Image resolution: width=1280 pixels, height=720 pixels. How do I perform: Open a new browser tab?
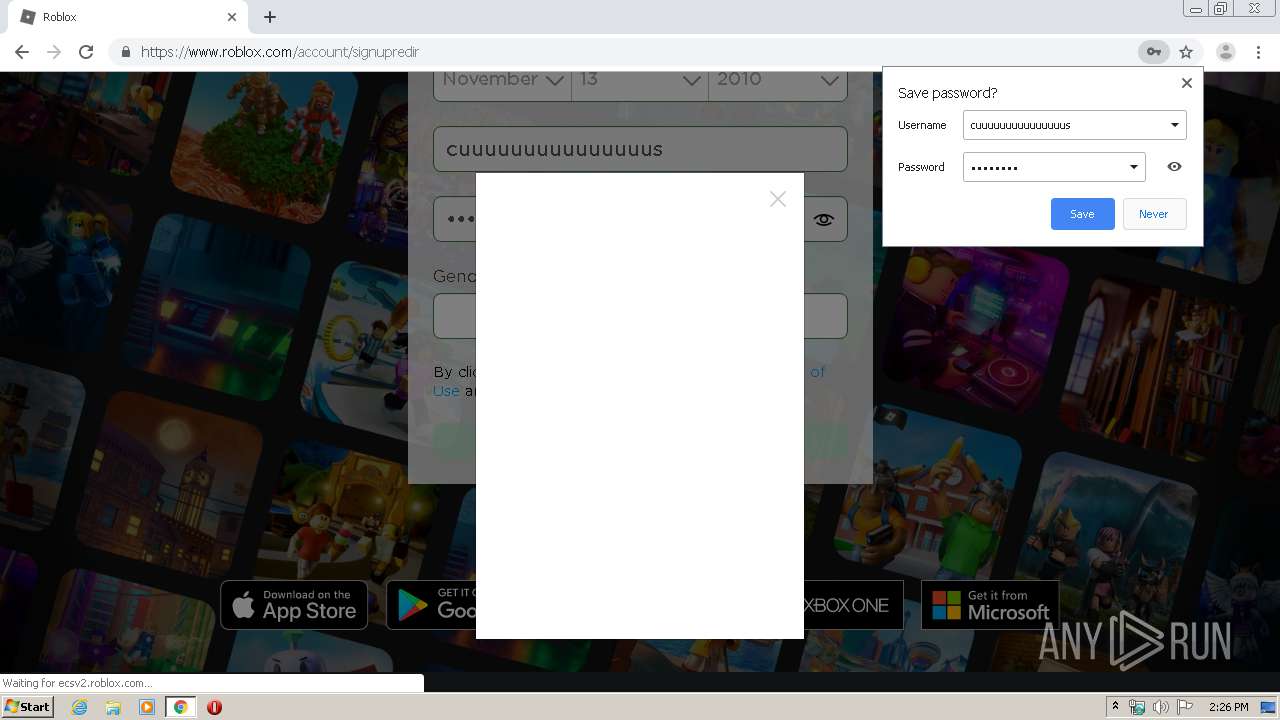[x=270, y=17]
